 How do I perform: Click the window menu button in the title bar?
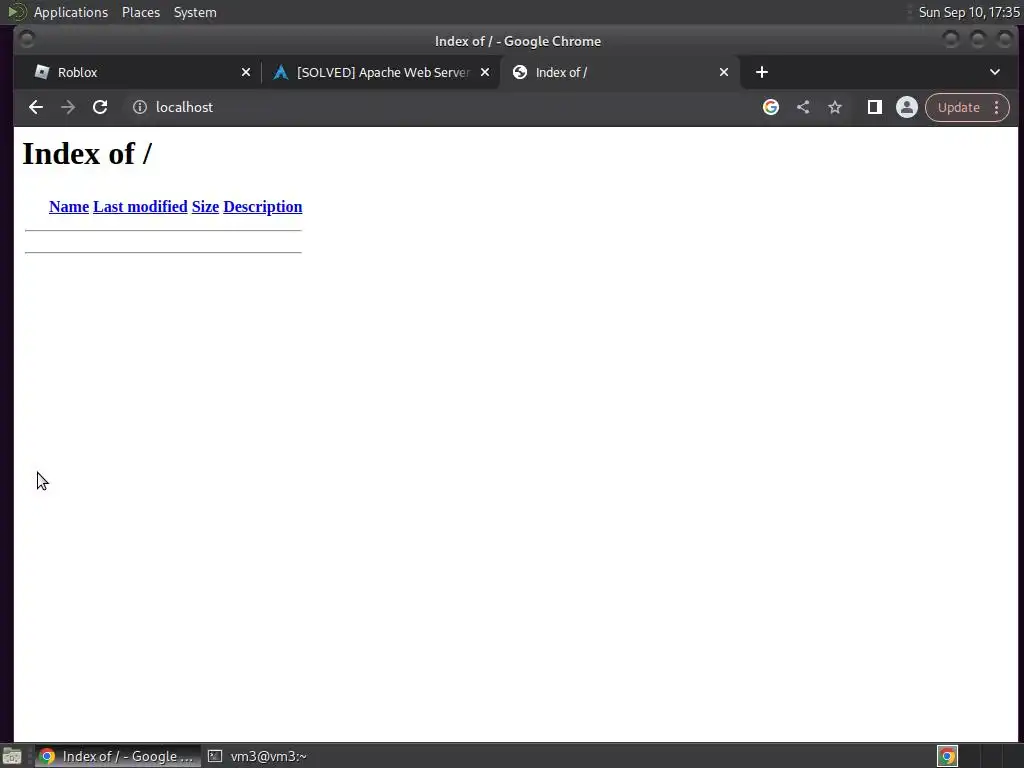27,40
